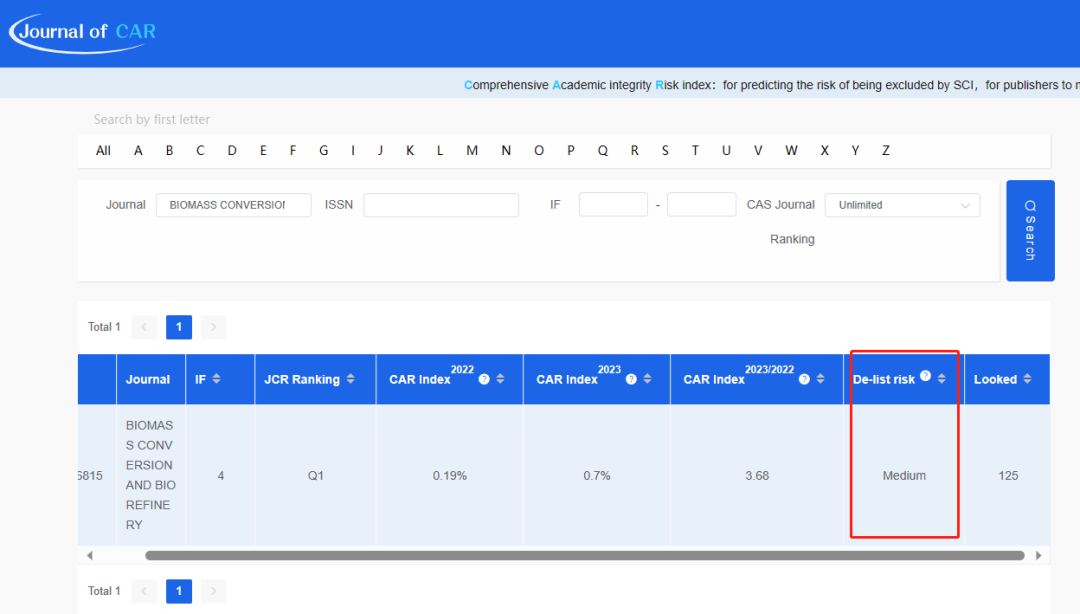Click previous page arrow in top pagination
The image size is (1080, 614).
(144, 327)
